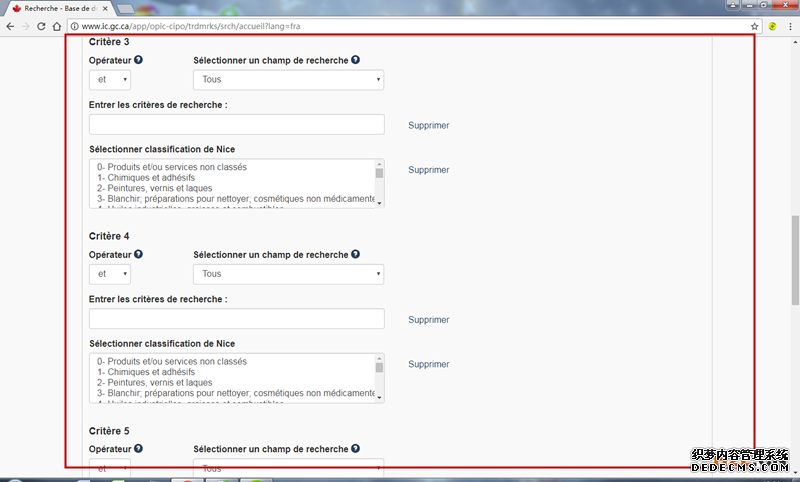
Task: Open the Chrome menu icon
Action: 788,25
